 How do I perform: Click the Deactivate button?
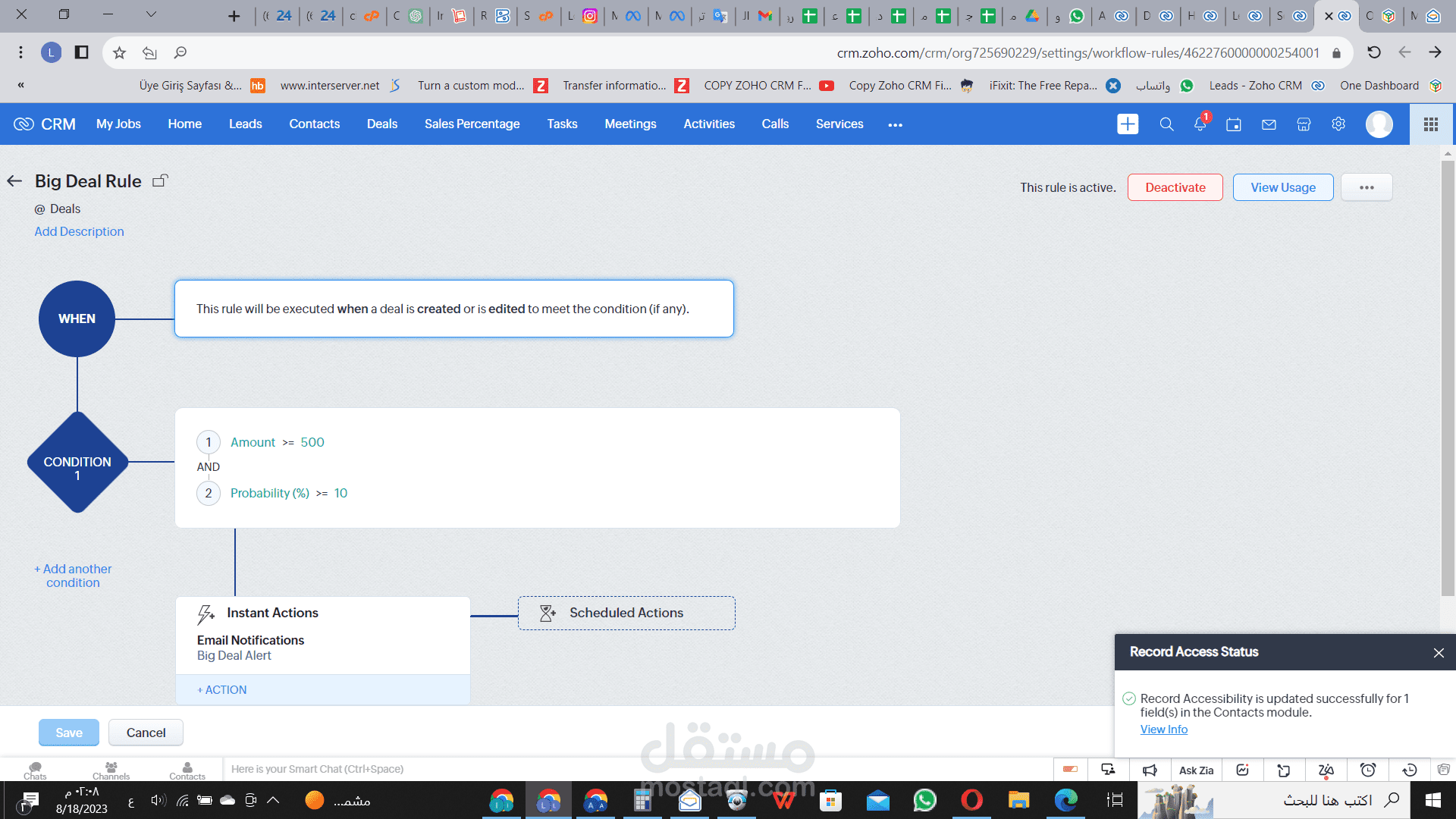(x=1175, y=187)
